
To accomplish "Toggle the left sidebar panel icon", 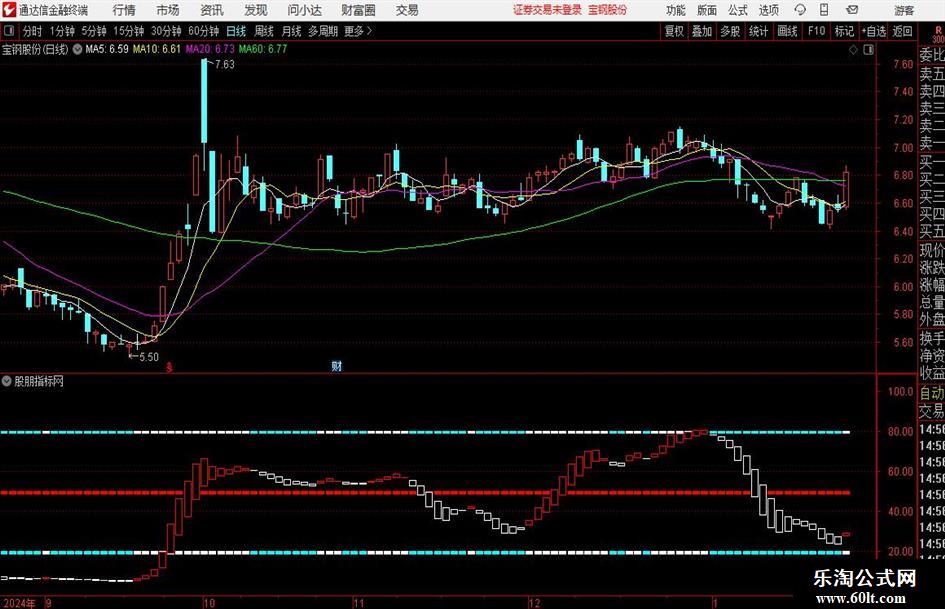I will [x=8, y=31].
